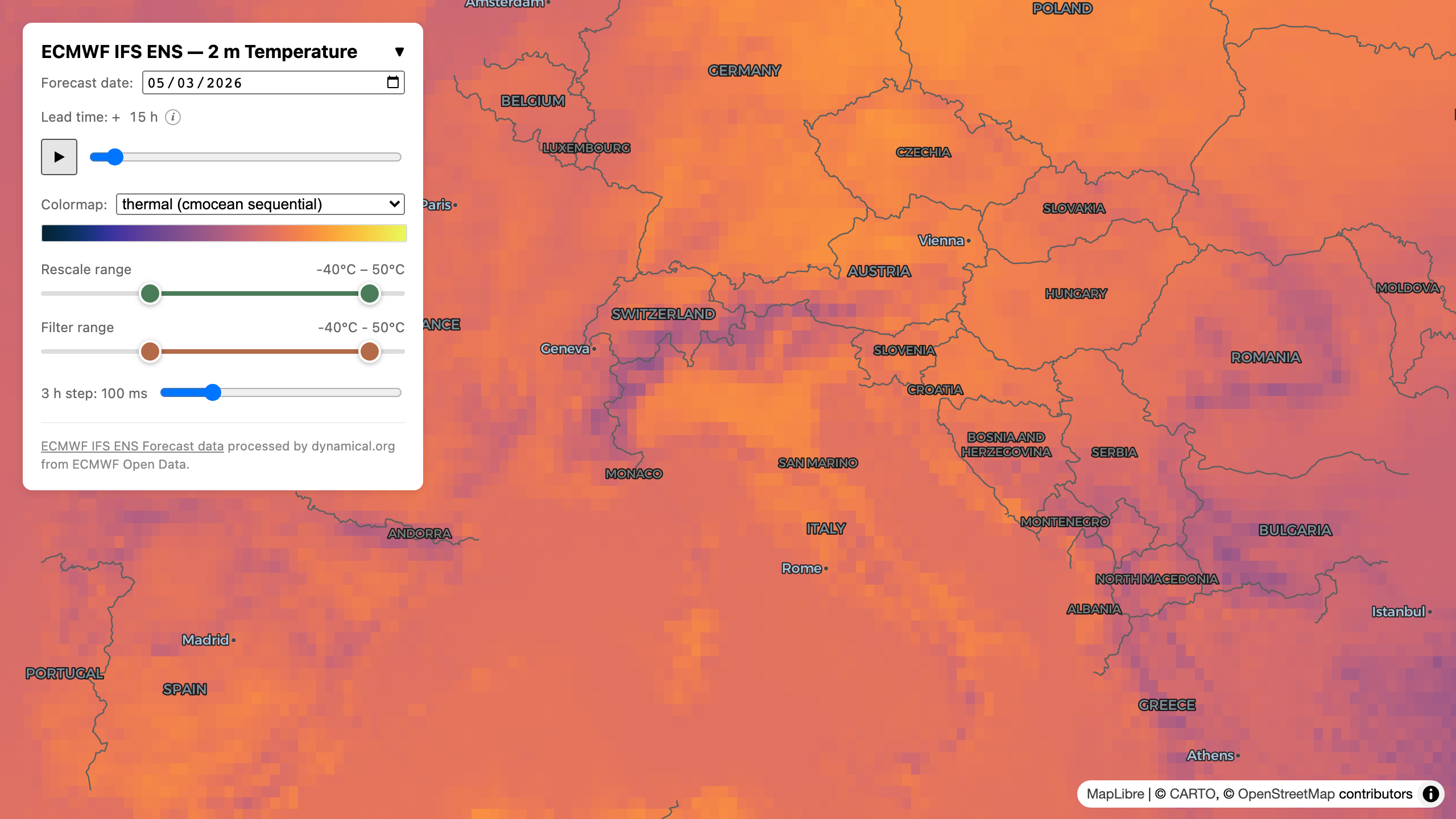Play the forecast animation
The height and width of the screenshot is (819, 1456).
(x=59, y=157)
